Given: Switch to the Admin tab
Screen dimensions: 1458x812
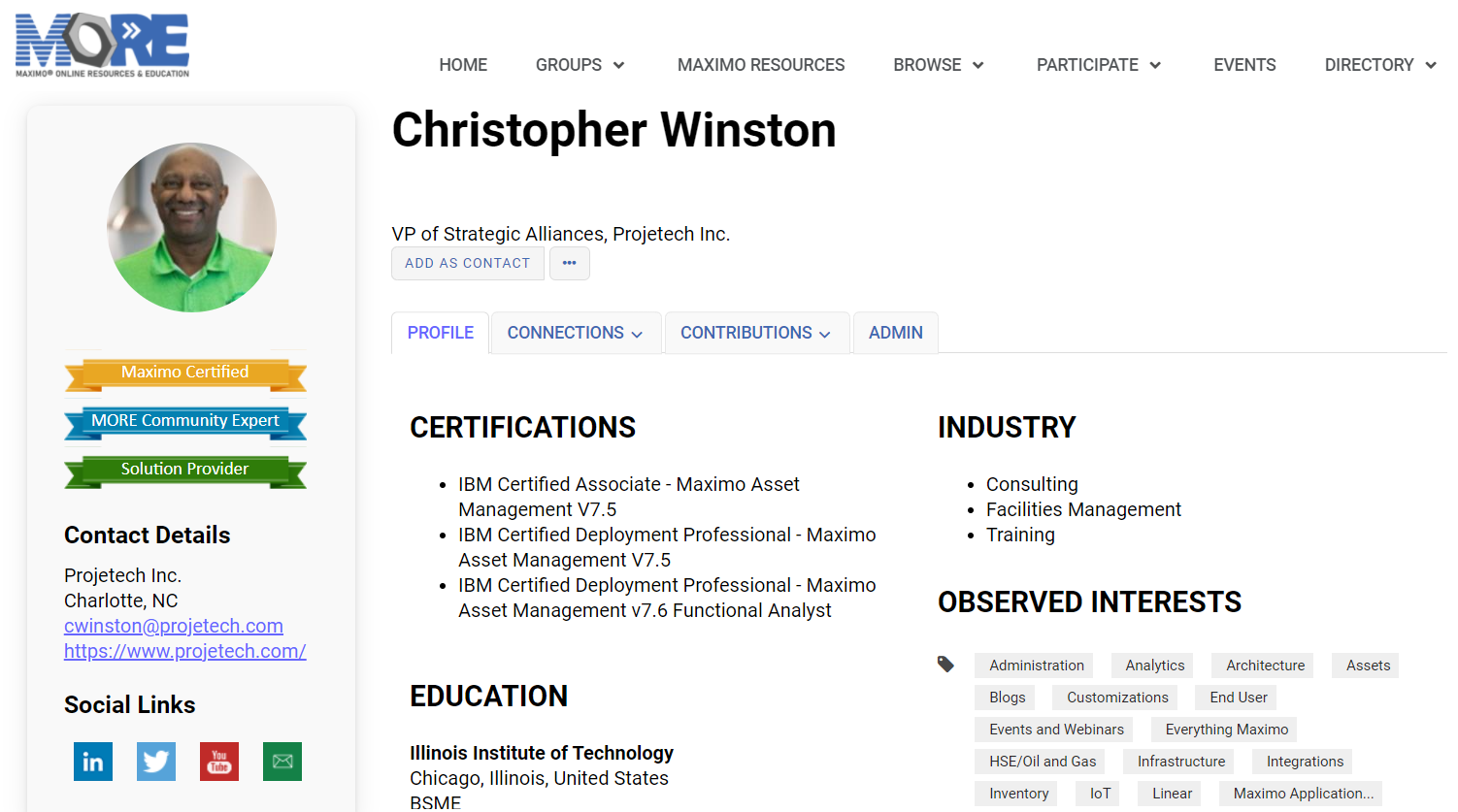Looking at the screenshot, I should [x=896, y=333].
